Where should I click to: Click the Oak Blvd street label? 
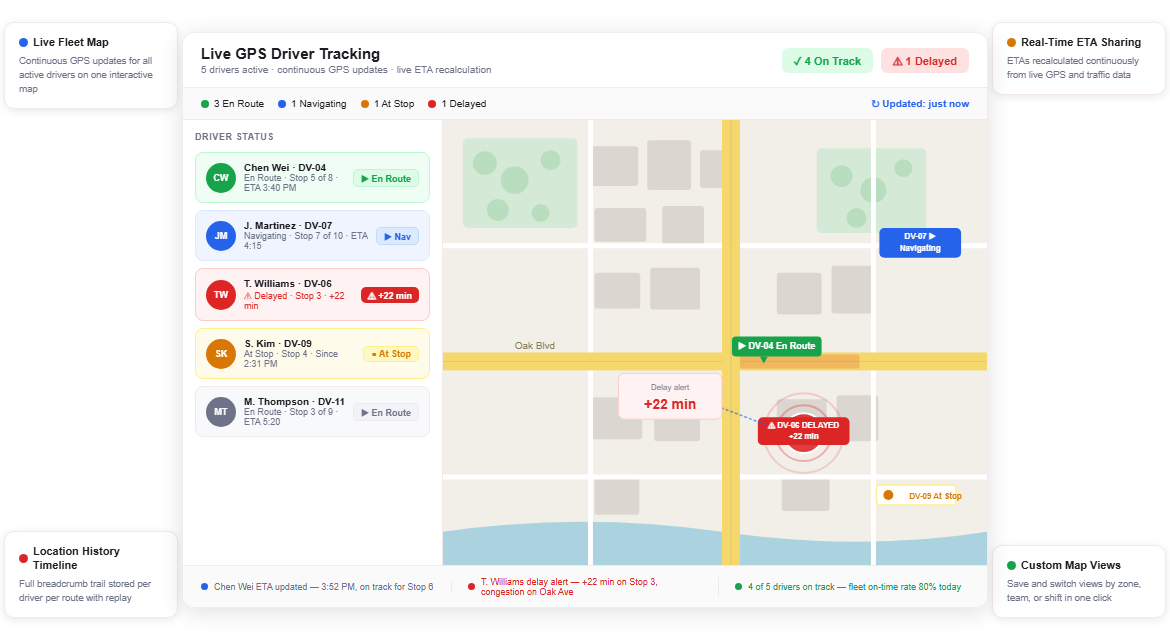pyautogui.click(x=534, y=345)
